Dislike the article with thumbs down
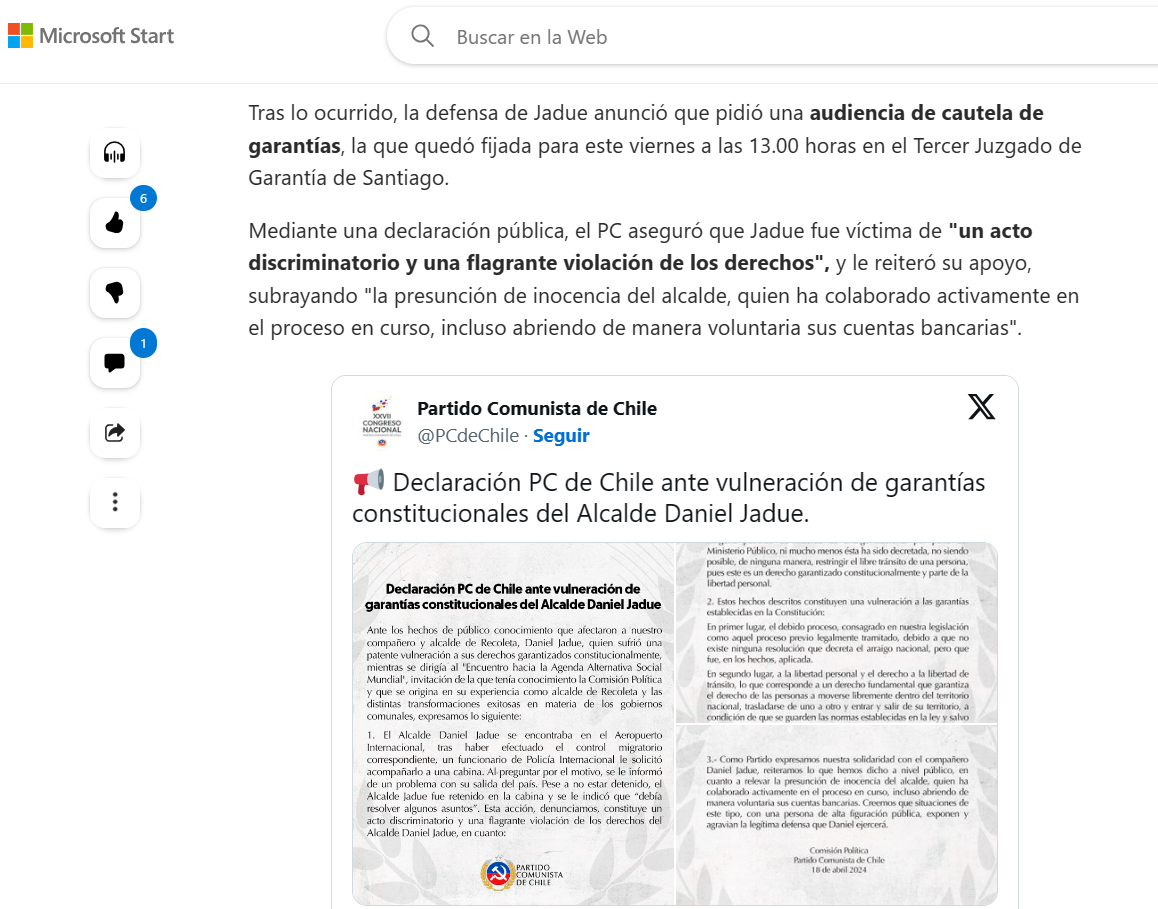 (114, 292)
